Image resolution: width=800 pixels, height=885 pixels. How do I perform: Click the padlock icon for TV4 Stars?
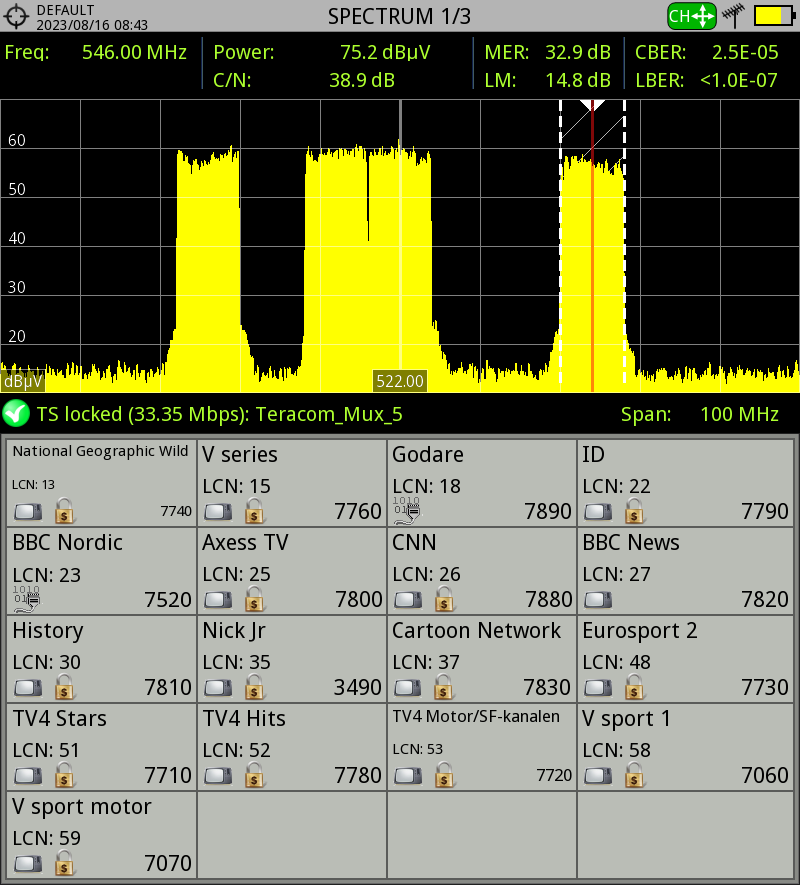pyautogui.click(x=64, y=774)
